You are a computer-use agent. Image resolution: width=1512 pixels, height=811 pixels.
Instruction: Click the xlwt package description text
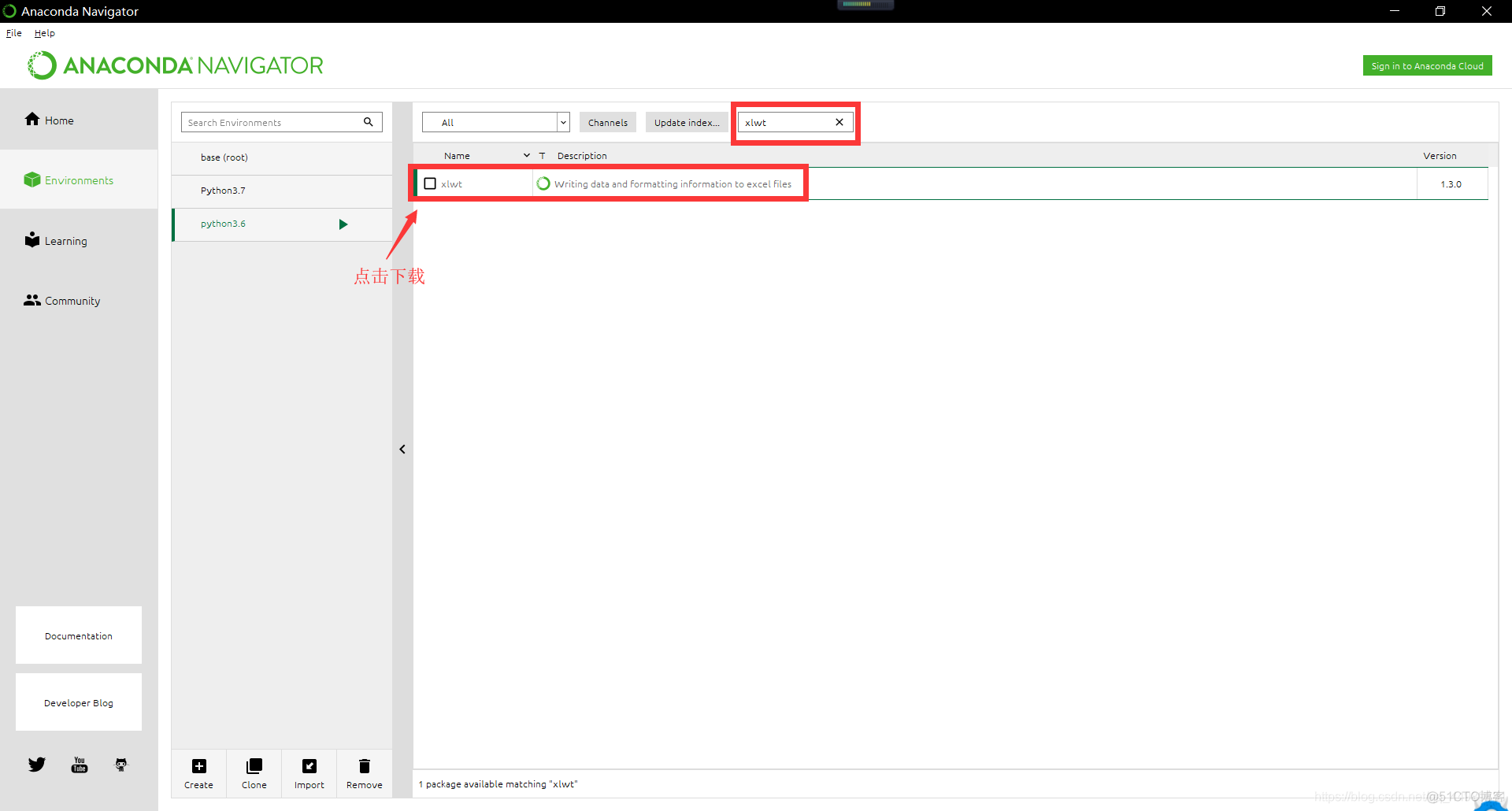(x=673, y=184)
